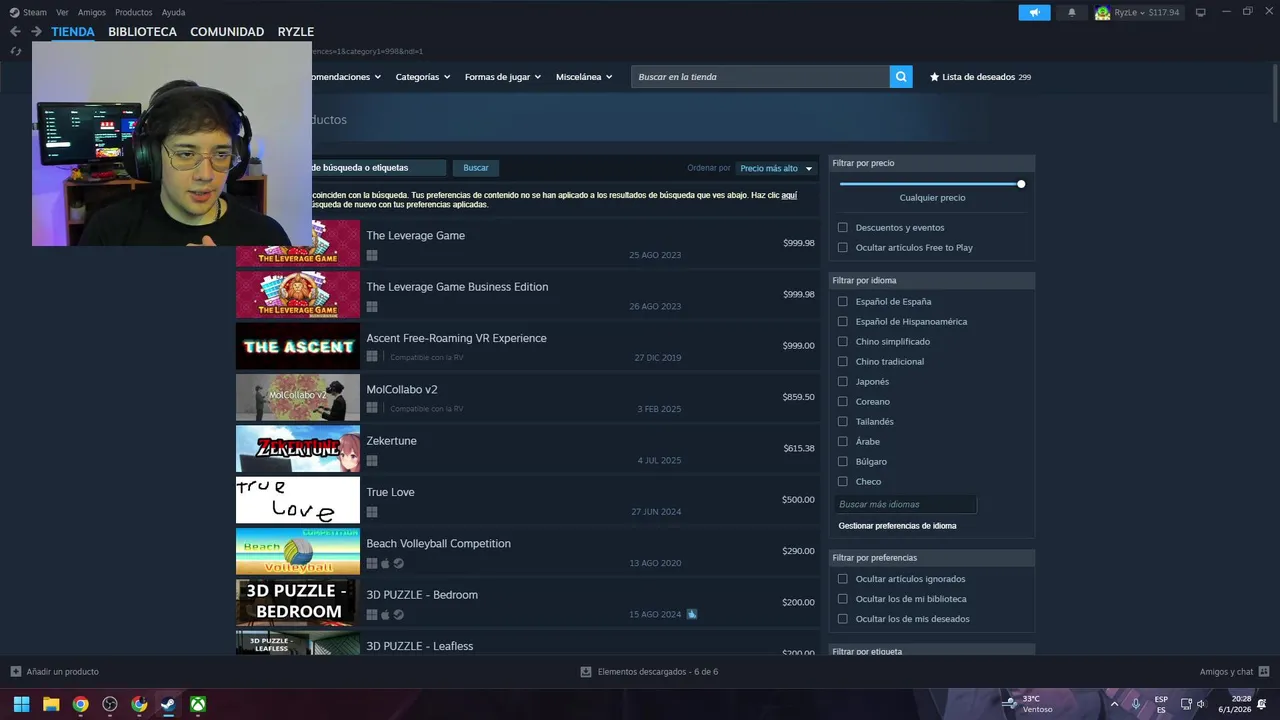Click the star icon of Lista de deseados
The image size is (1280, 720).
coord(935,77)
